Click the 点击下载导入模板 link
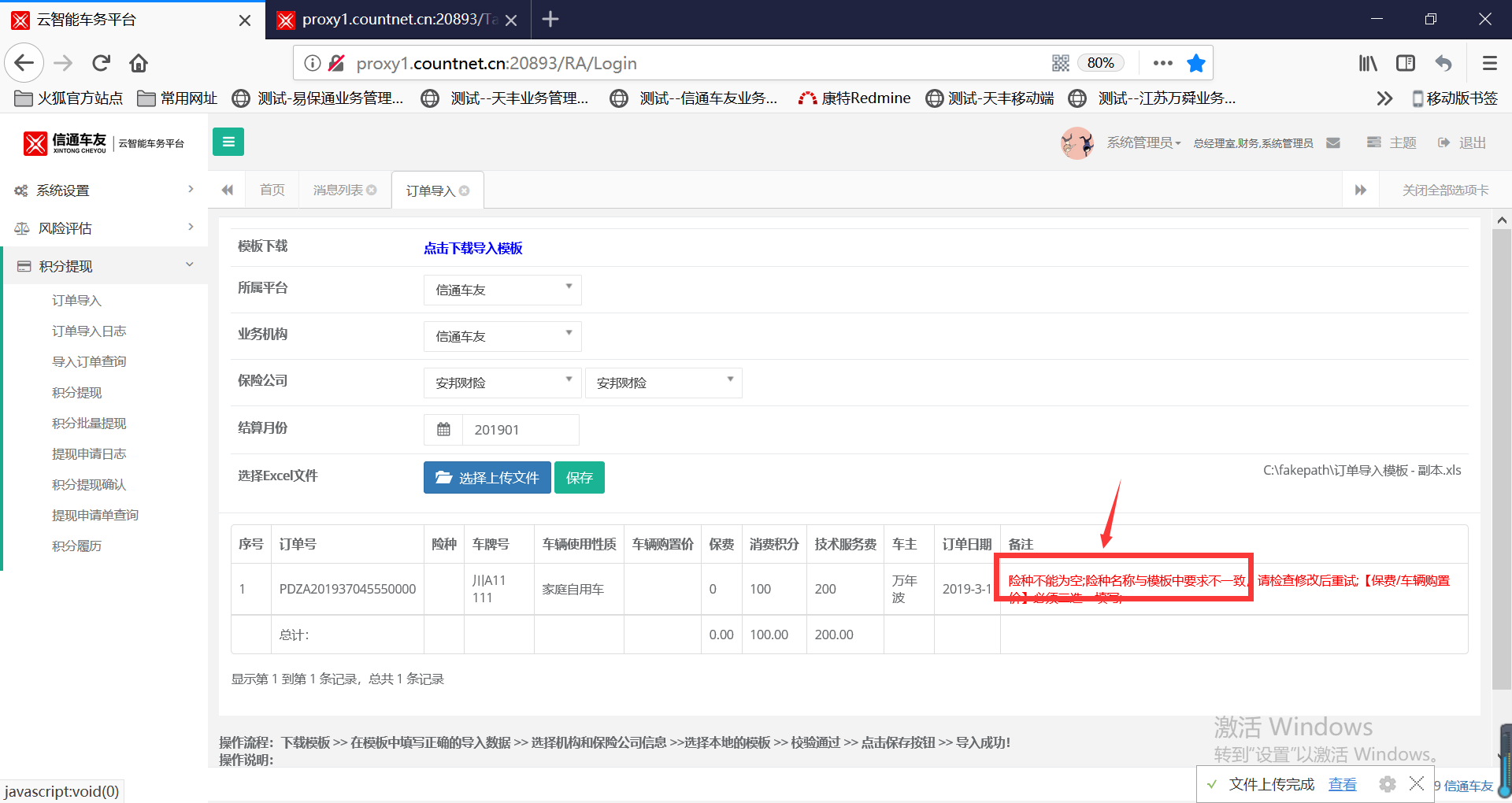This screenshot has height=803, width=1512. 472,248
